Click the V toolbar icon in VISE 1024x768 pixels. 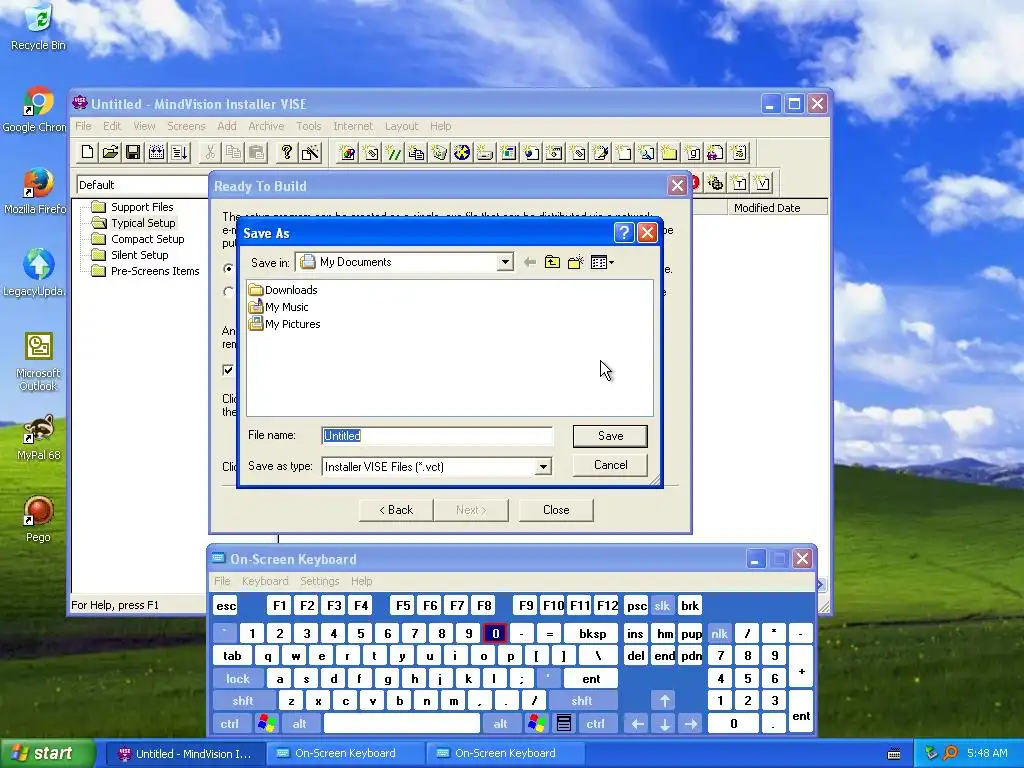[x=762, y=183]
